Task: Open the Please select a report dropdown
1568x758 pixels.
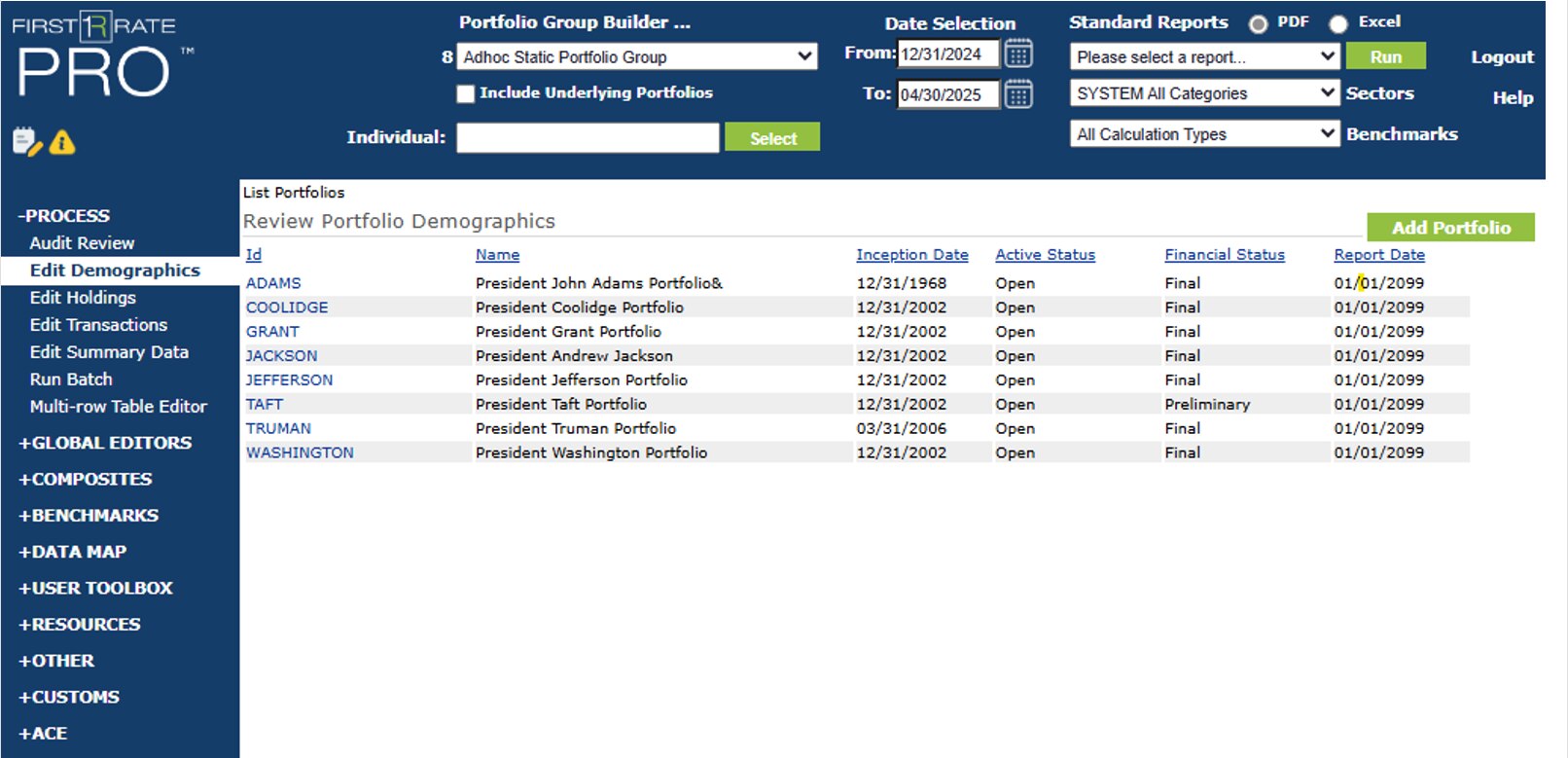Action: (x=1204, y=56)
